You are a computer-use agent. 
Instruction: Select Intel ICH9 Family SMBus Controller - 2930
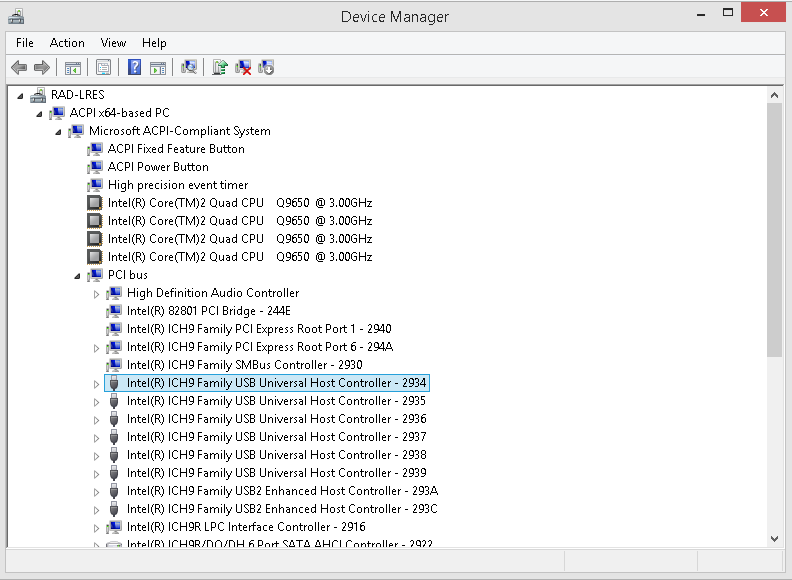(244, 365)
